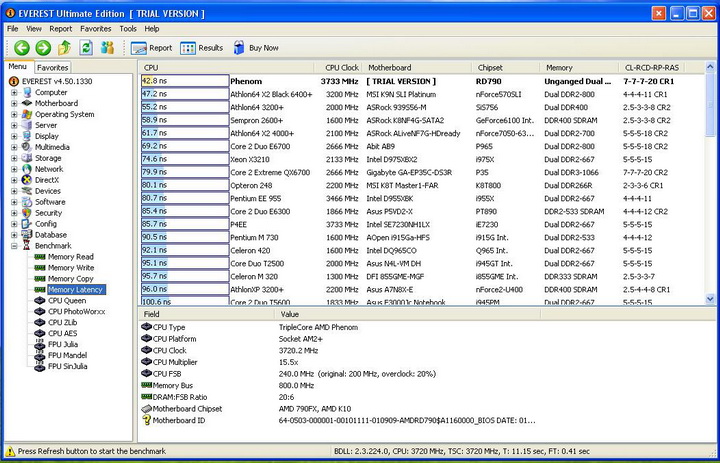Click the Network tree icon
Viewport: 720px width, 463px height.
pyautogui.click(x=27, y=169)
